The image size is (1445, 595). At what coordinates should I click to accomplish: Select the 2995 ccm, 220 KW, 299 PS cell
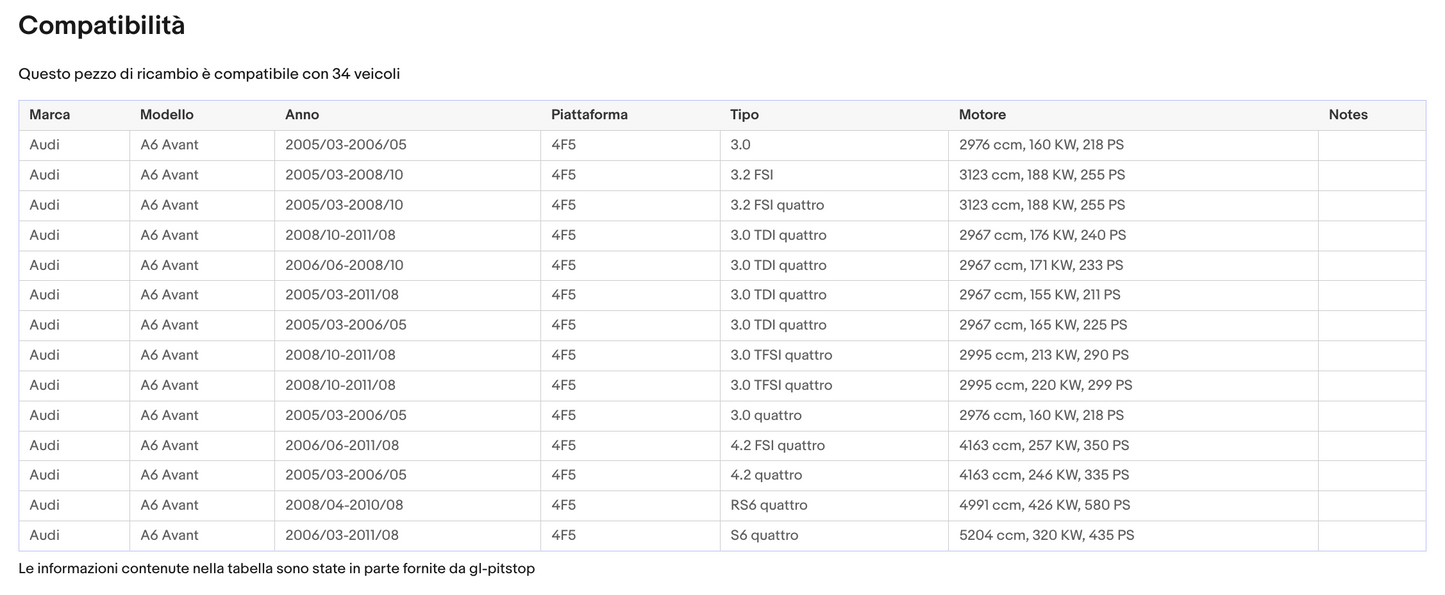coord(1045,385)
